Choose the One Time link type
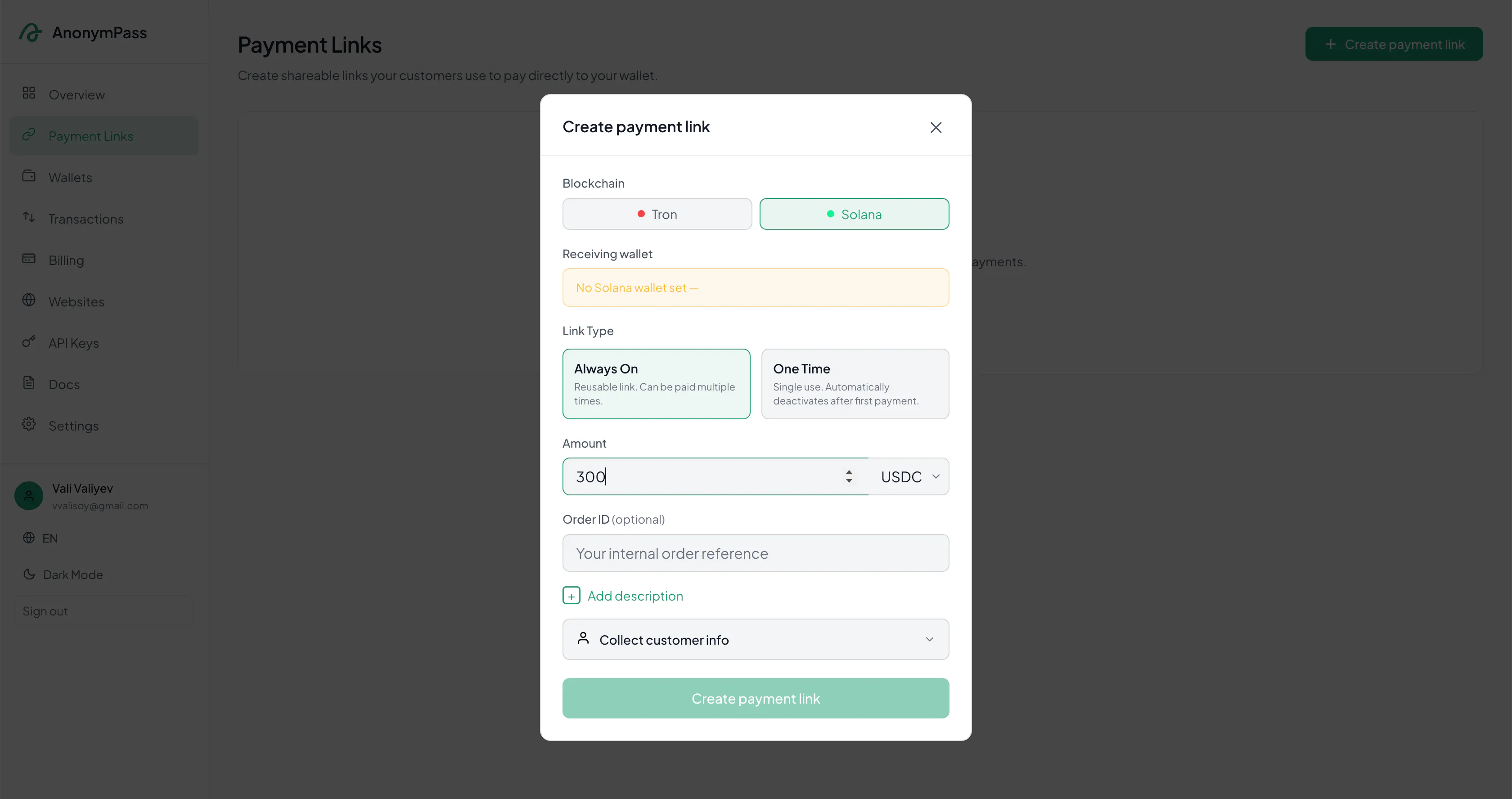This screenshot has height=799, width=1512. [x=855, y=384]
